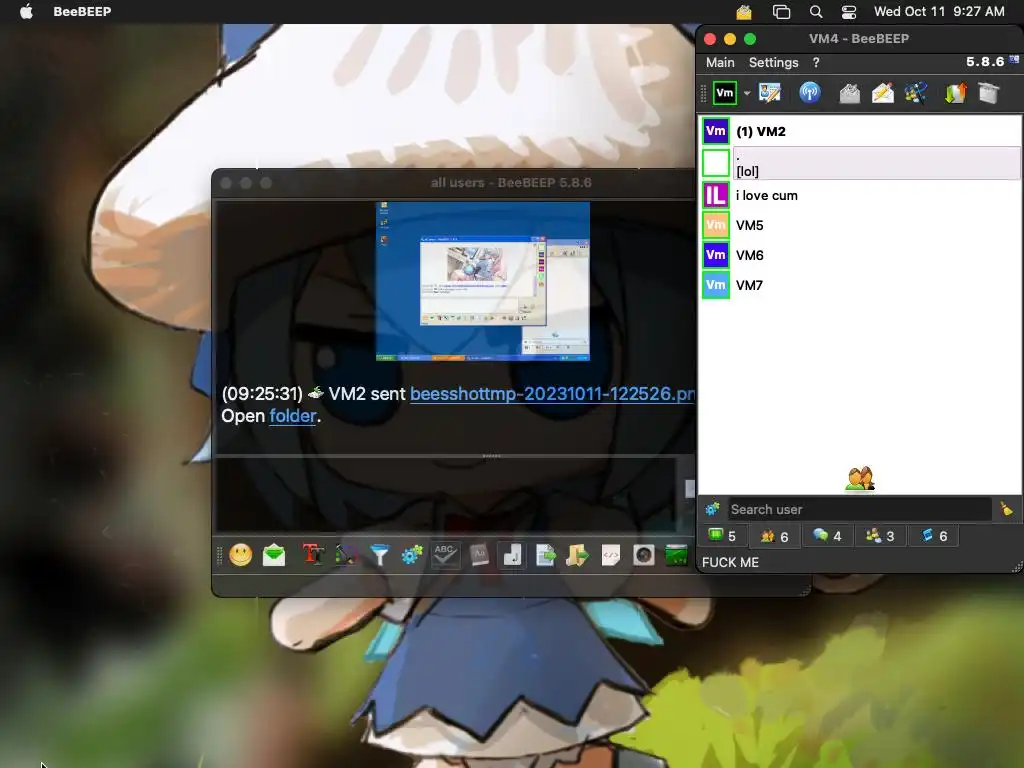This screenshot has height=768, width=1024.
Task: Click the BeeBEEP tray icon in menu bar
Action: click(744, 12)
